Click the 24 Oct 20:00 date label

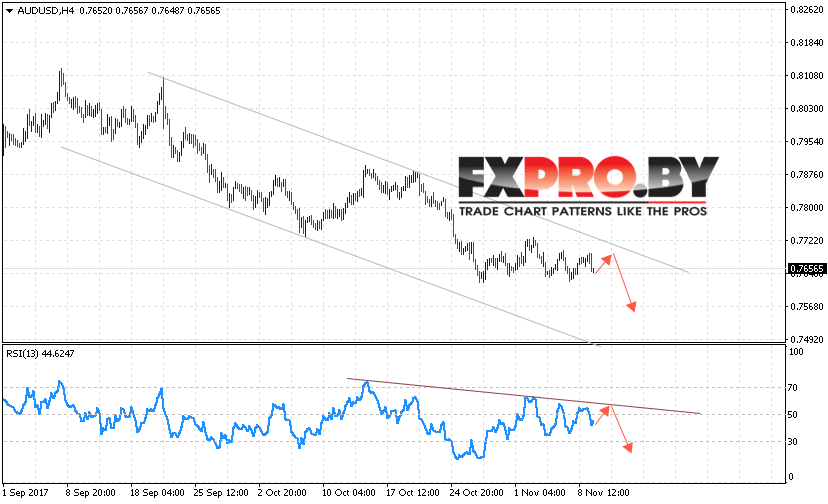tap(476, 493)
